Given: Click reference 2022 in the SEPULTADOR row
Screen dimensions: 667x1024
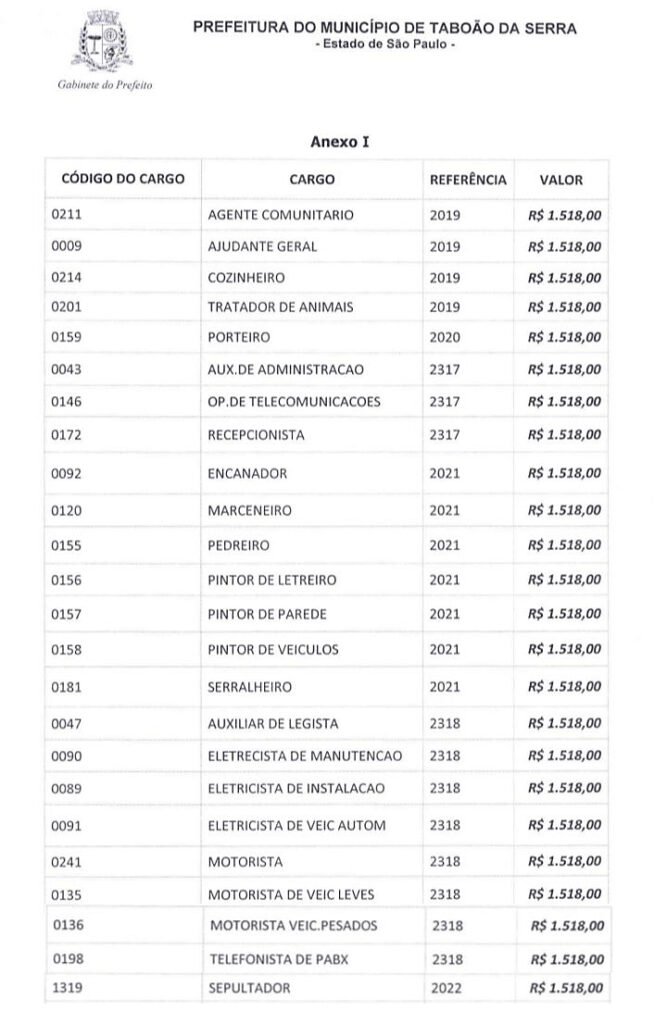Looking at the screenshot, I should pos(448,988).
